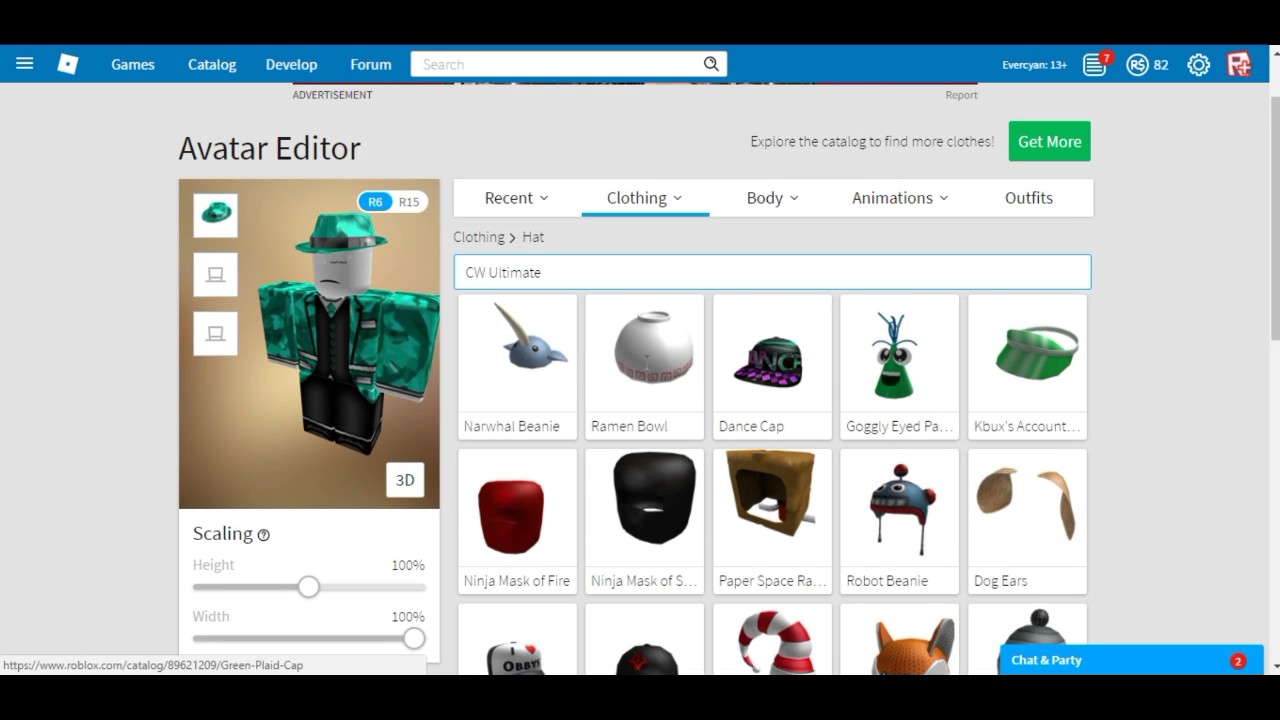Open the Outfits tab
Viewport: 1280px width, 720px height.
[1029, 198]
